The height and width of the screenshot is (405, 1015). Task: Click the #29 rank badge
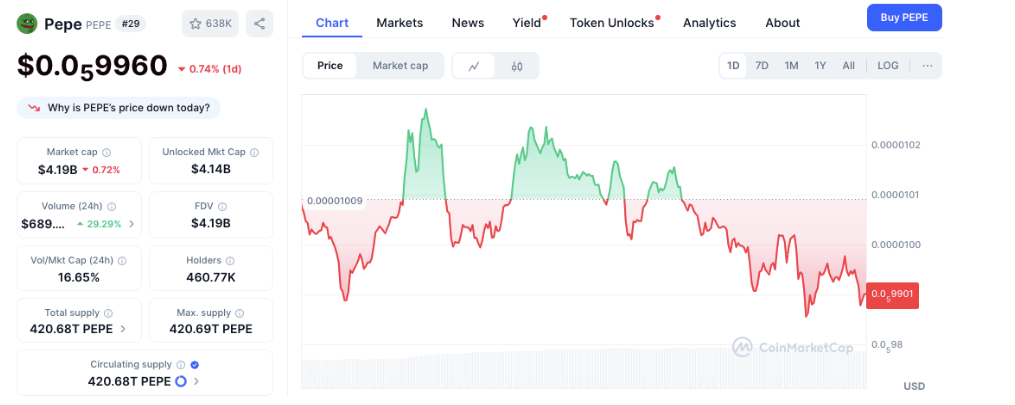click(130, 24)
